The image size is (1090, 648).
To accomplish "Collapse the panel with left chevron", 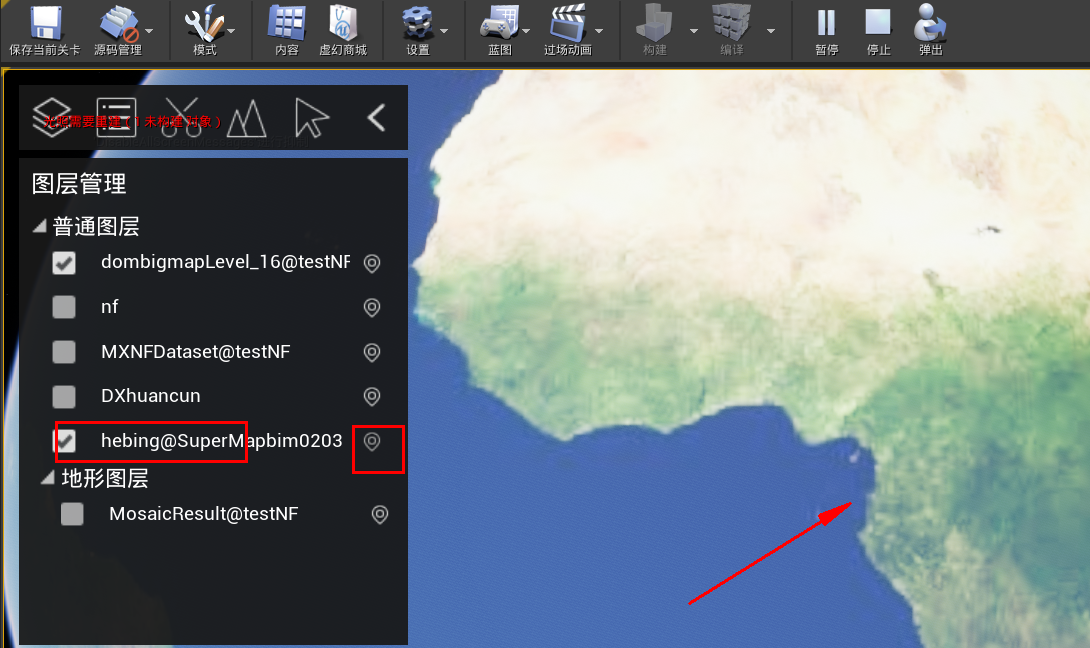I will [376, 118].
